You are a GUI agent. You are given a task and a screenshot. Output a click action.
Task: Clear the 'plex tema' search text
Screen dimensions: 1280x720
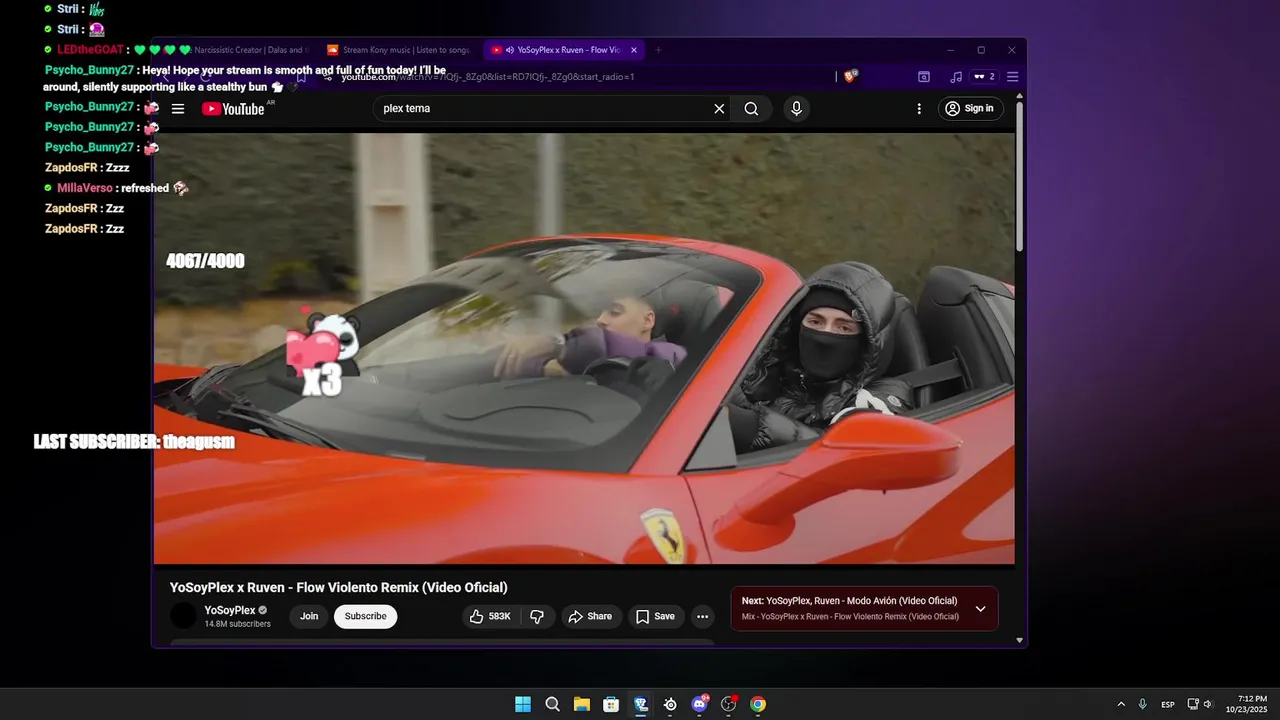719,109
